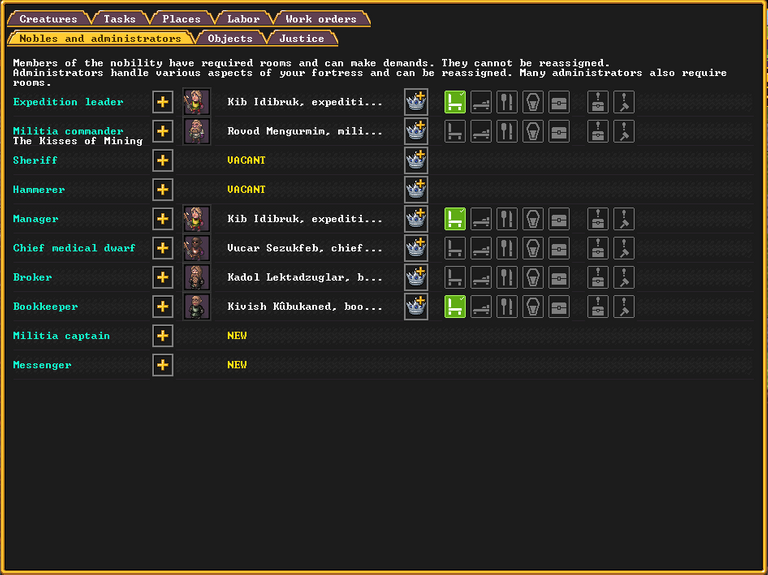Click plus button for Bookkeeper
Viewport: 768px width, 575px height.
(163, 307)
